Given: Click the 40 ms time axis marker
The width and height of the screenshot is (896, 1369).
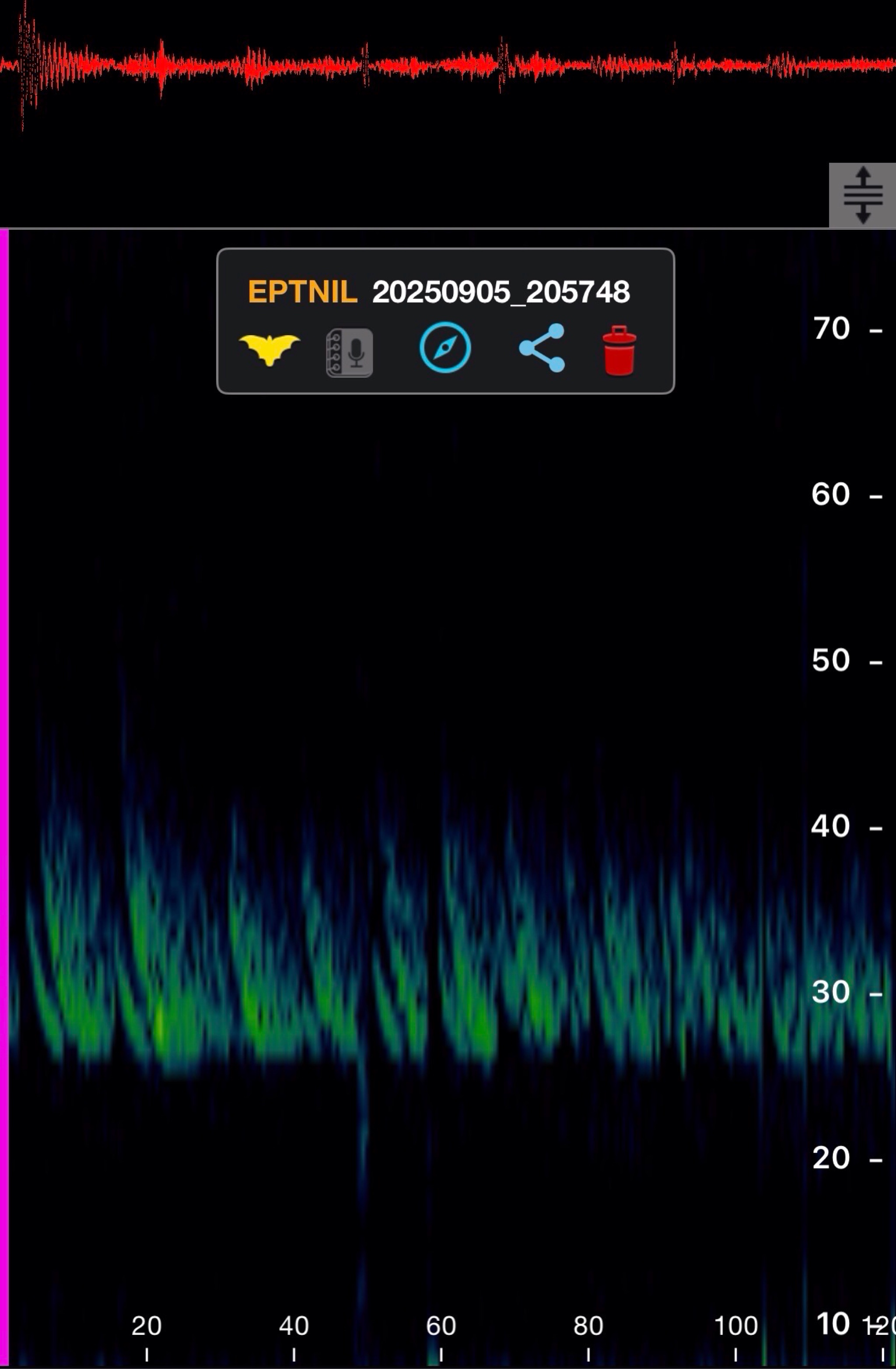Looking at the screenshot, I should [294, 1326].
